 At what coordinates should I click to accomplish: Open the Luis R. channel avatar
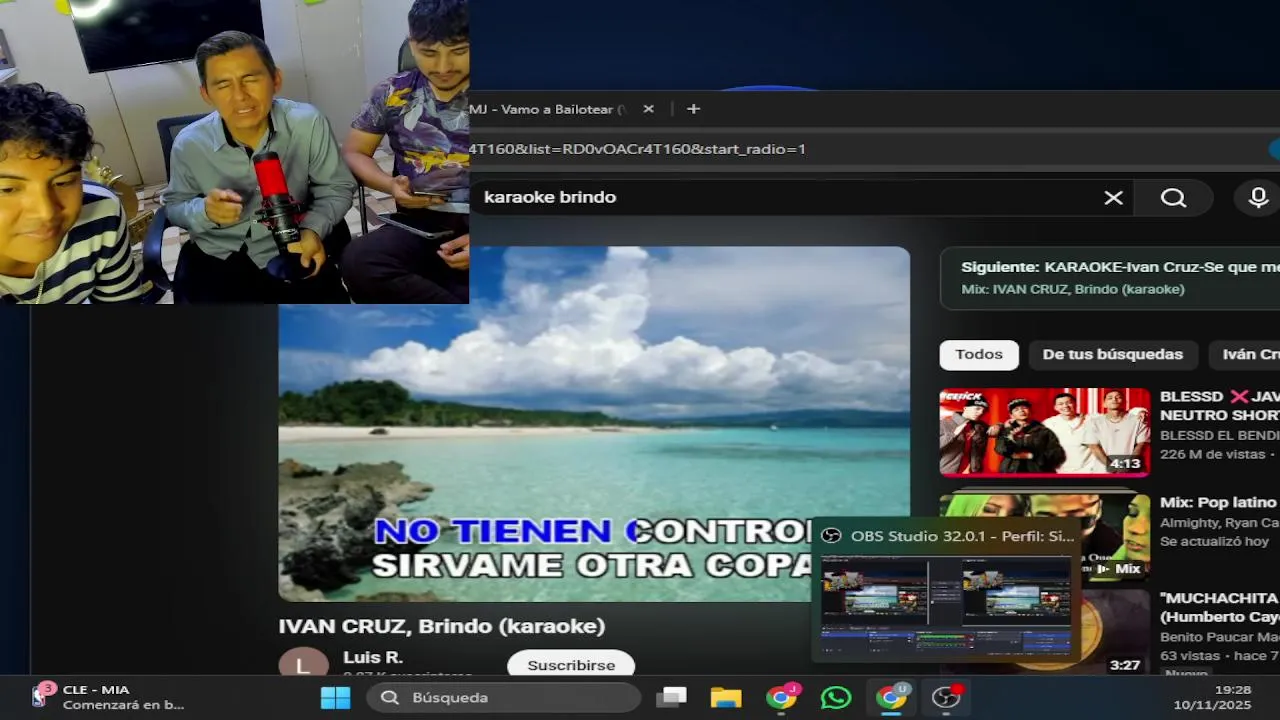[303, 662]
